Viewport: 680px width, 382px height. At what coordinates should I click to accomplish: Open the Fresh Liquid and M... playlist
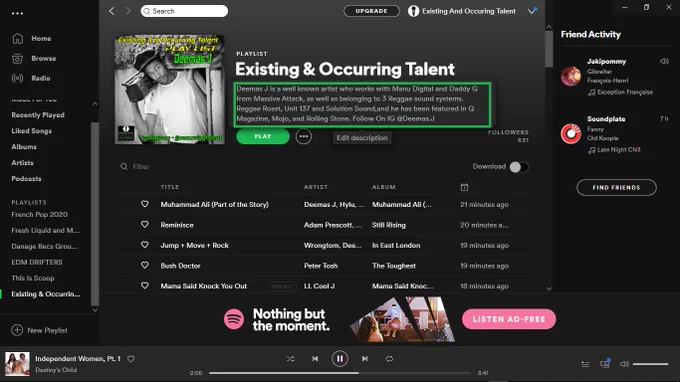point(45,230)
